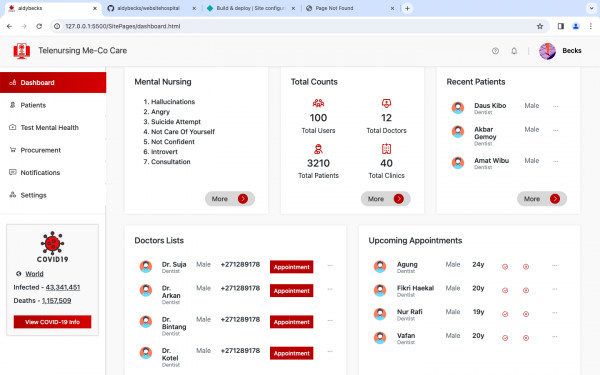The image size is (600, 375).
Task: Reject Fikri Haekal's appointment cross icon
Action: click(526, 290)
